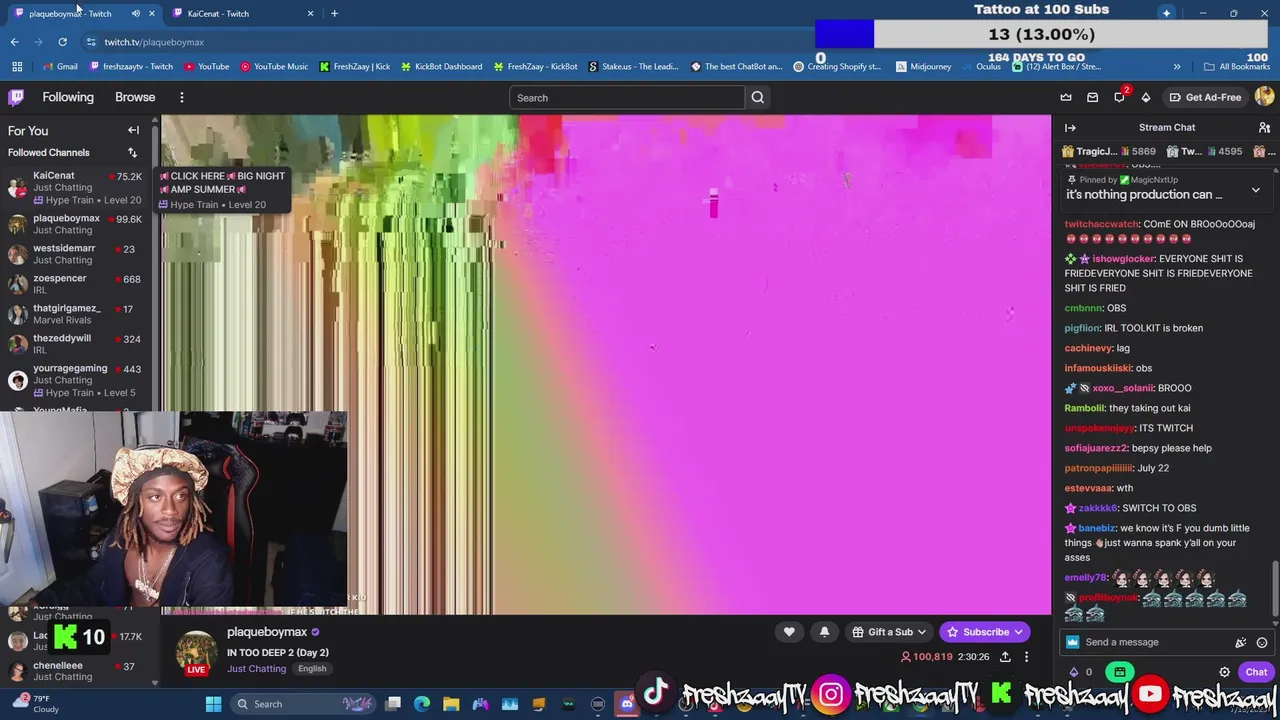Open the Prime Loot crown icon

(1066, 97)
